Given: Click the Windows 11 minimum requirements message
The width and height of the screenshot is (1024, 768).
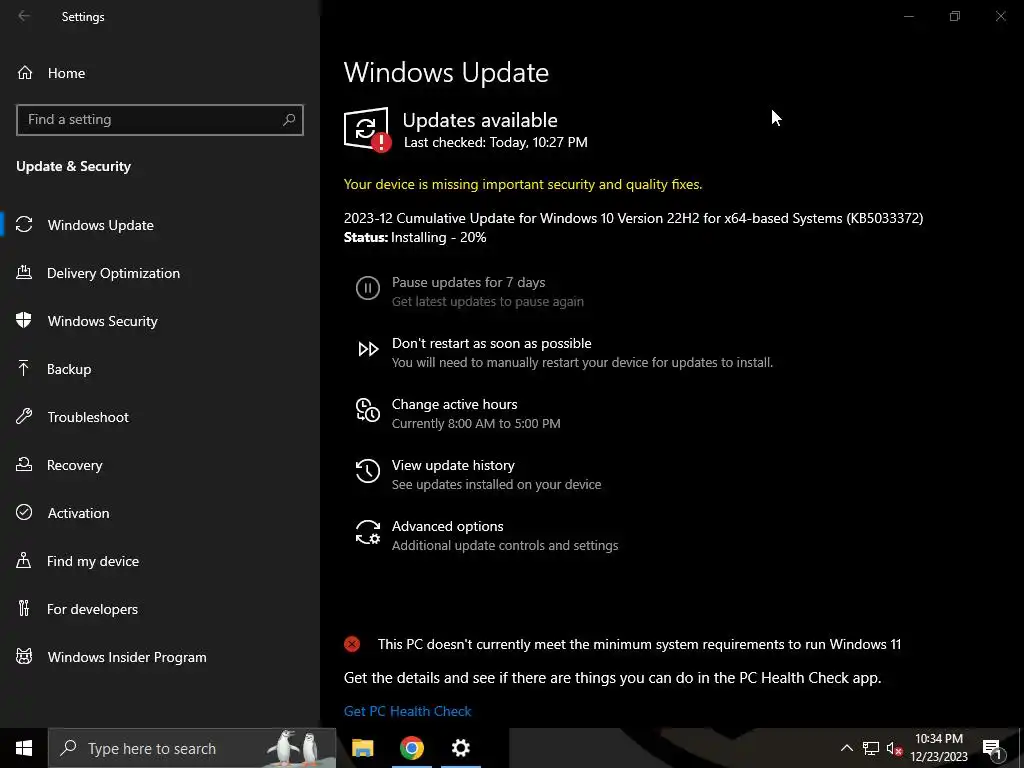Looking at the screenshot, I should 639,645.
